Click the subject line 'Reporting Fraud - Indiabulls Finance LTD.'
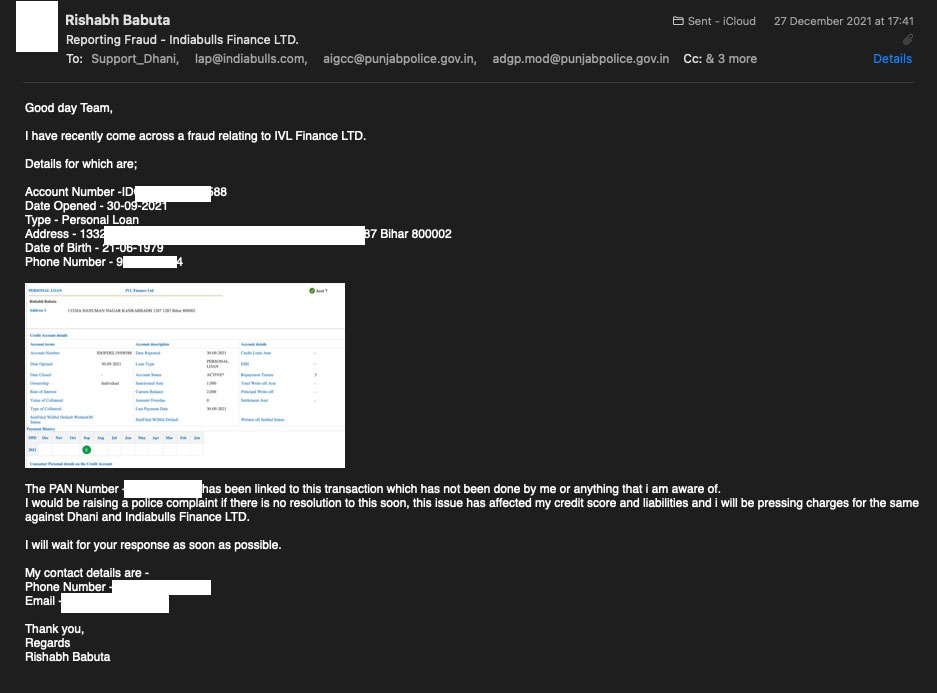 point(182,40)
